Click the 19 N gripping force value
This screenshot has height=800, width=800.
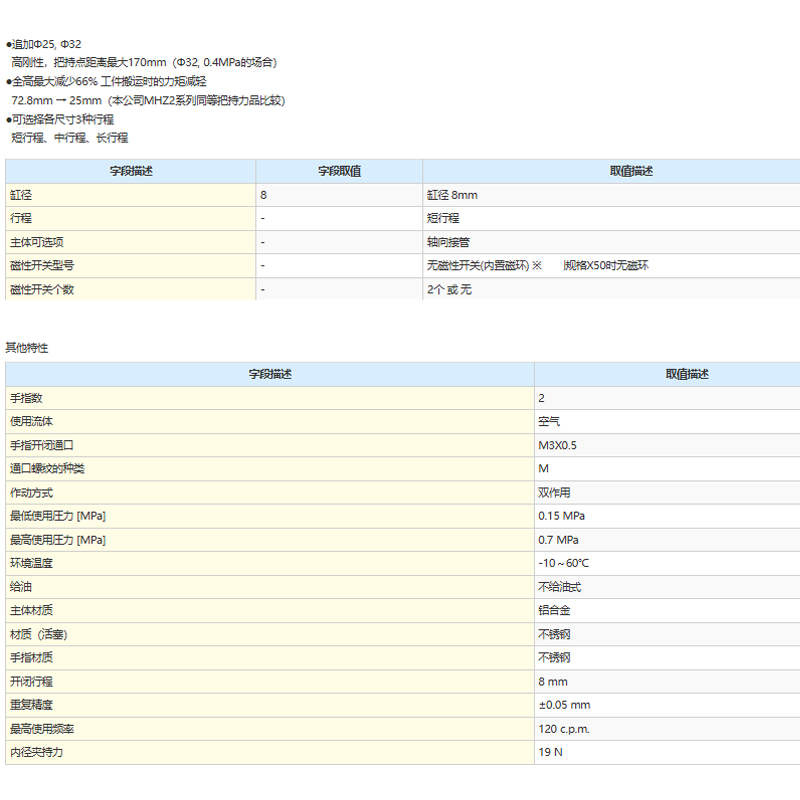[551, 752]
